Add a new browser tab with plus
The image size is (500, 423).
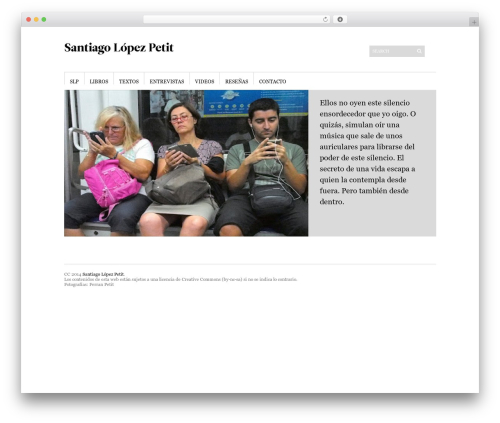click(x=474, y=22)
